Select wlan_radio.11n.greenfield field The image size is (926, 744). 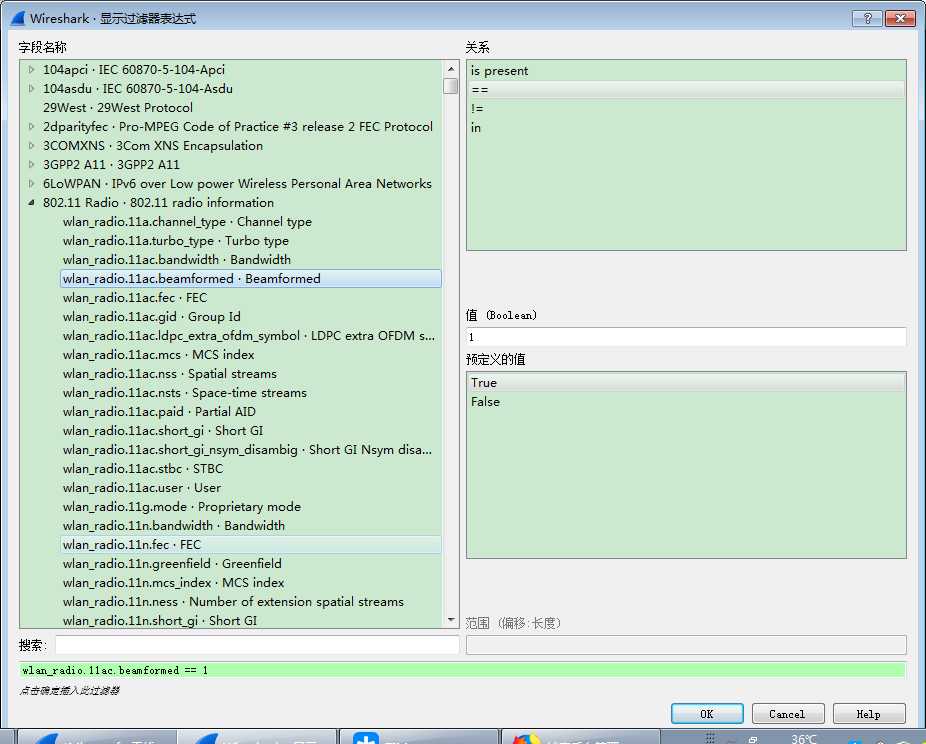(172, 564)
